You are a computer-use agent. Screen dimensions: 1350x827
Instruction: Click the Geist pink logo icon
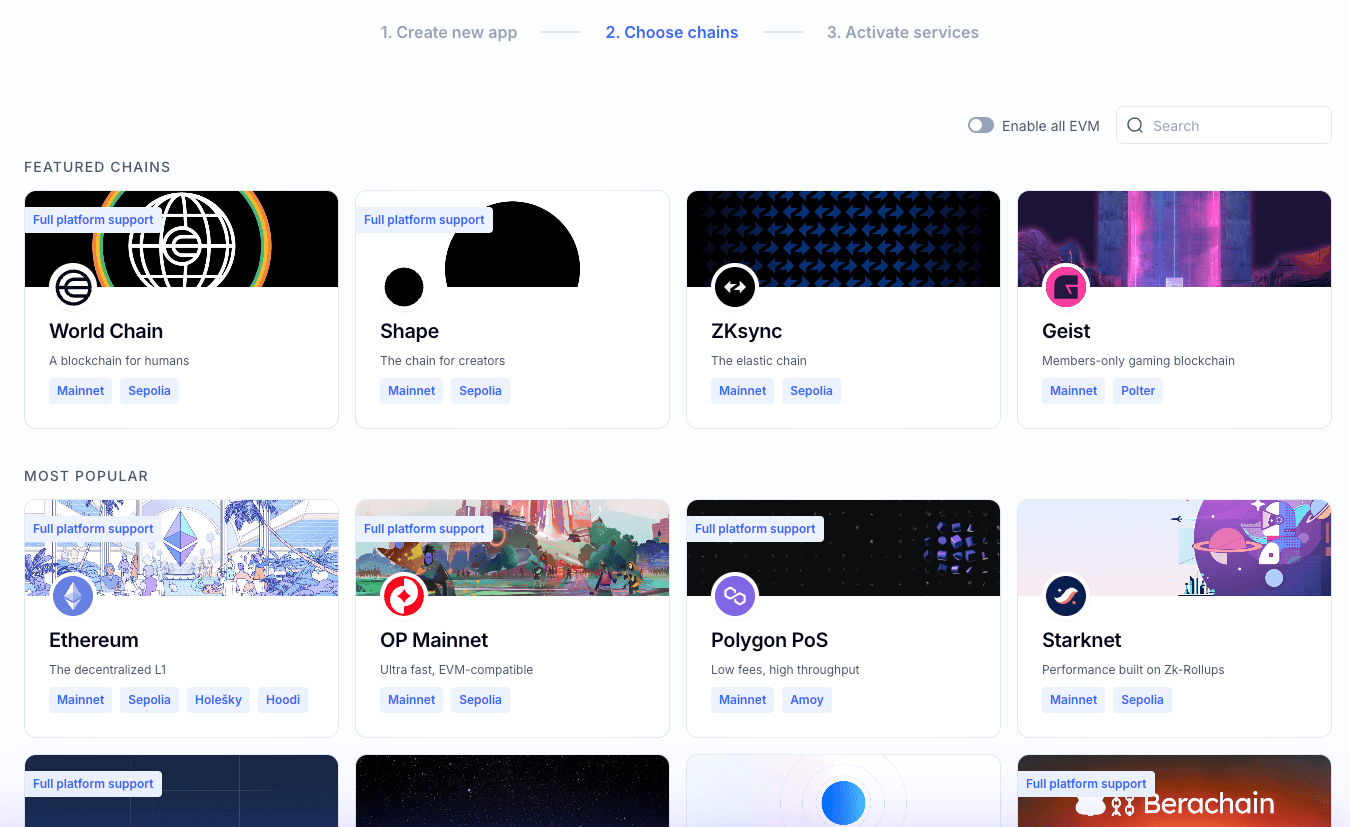click(x=1066, y=287)
